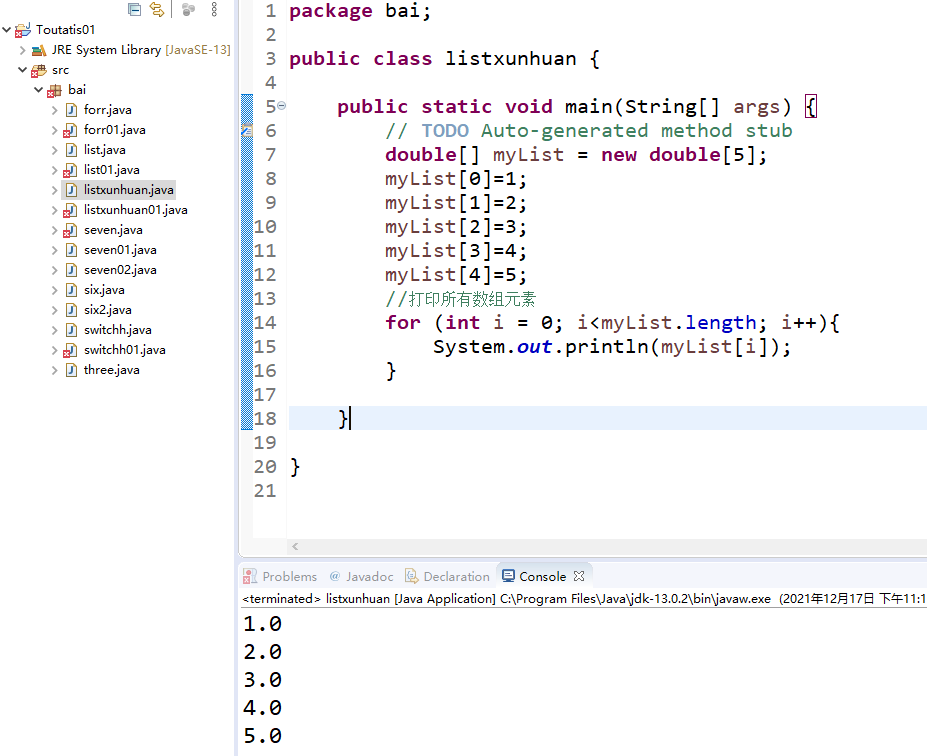927x756 pixels.
Task: Collapse the Toutatis01 project node
Action: [x=7, y=29]
